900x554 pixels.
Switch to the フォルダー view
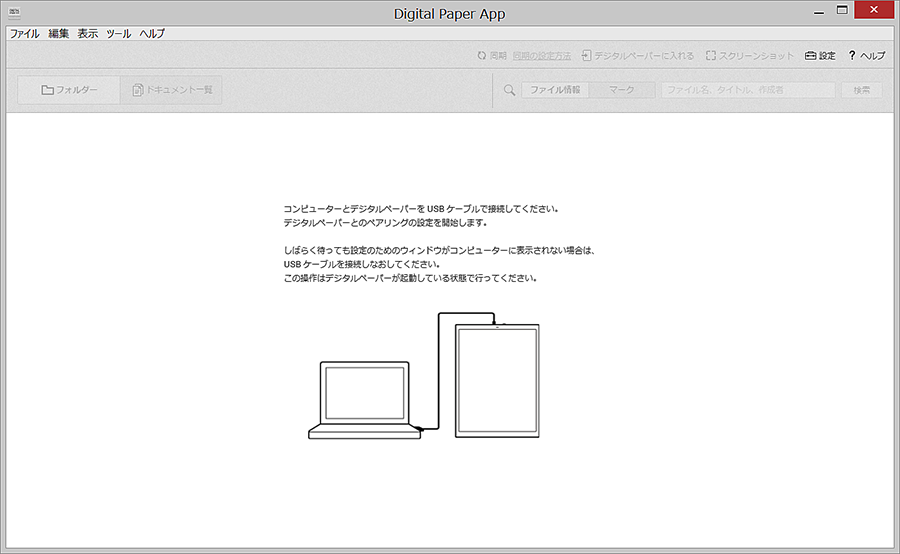[x=69, y=90]
